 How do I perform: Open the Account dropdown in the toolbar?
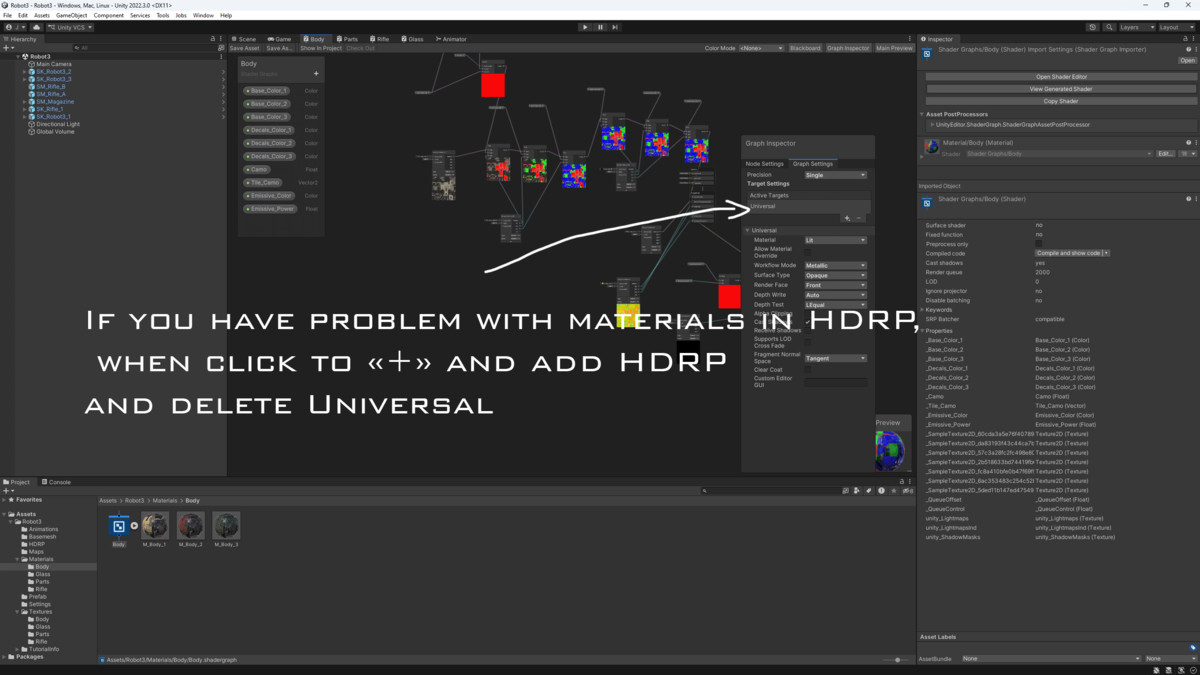16,27
